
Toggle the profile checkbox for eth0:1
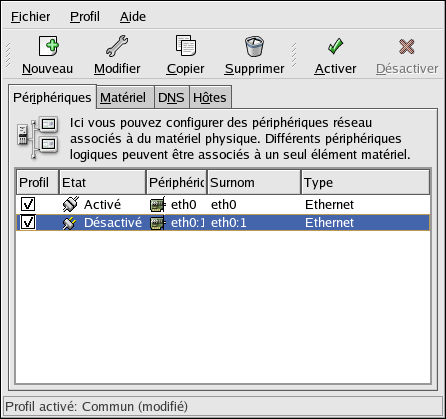28,222
